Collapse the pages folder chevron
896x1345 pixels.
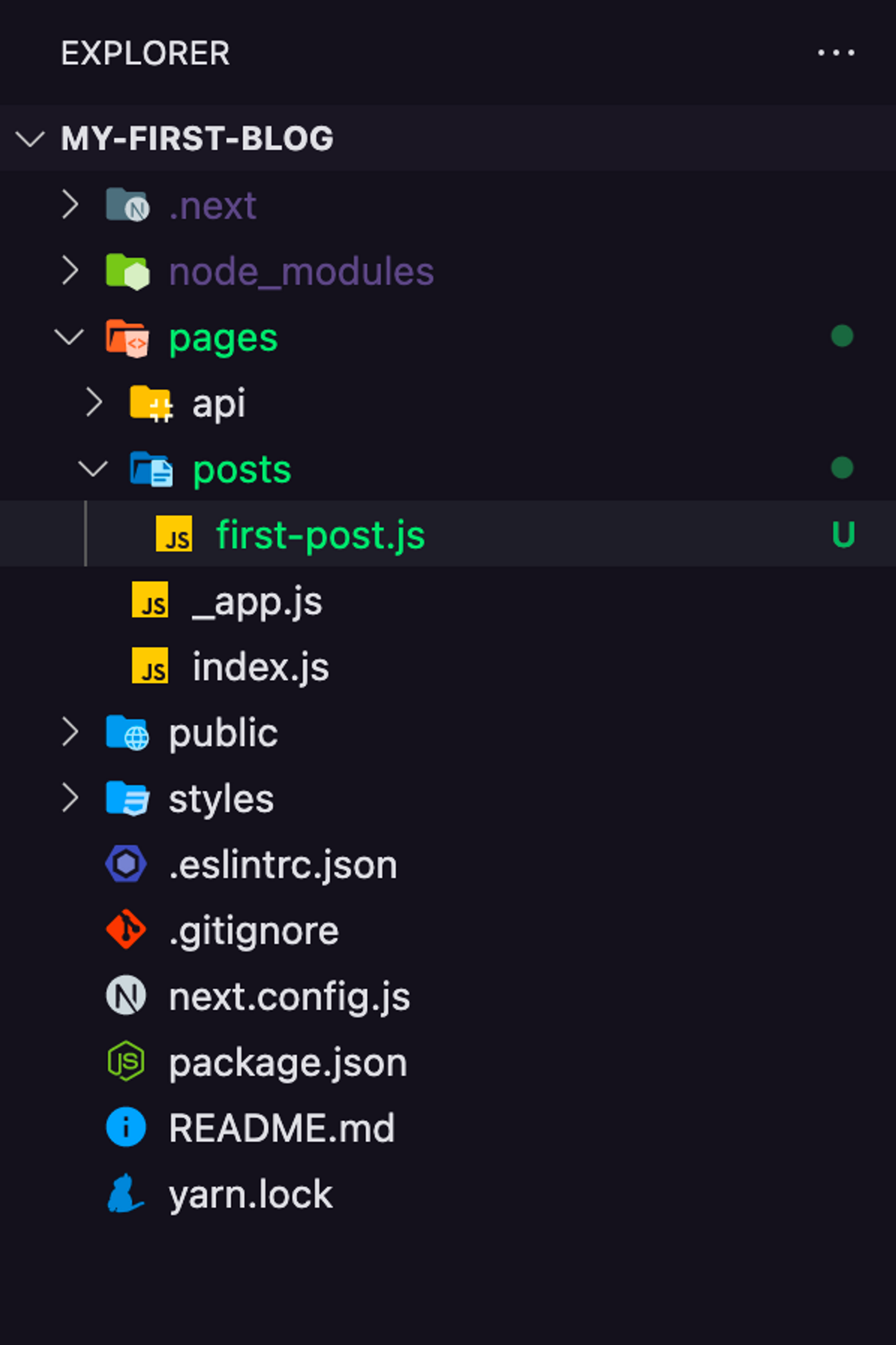pos(69,337)
